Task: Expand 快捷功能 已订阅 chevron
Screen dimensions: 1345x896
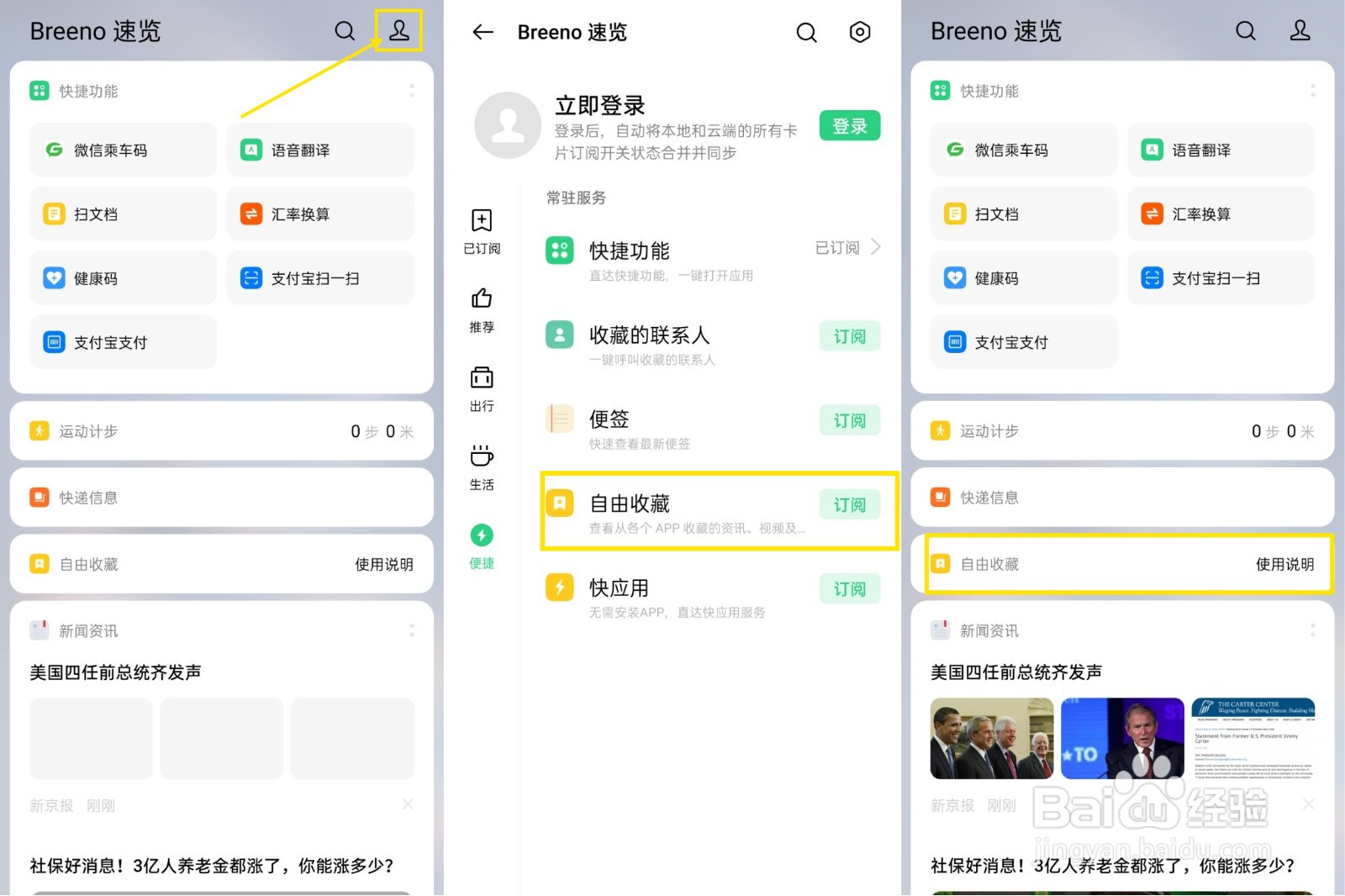Action: click(876, 247)
